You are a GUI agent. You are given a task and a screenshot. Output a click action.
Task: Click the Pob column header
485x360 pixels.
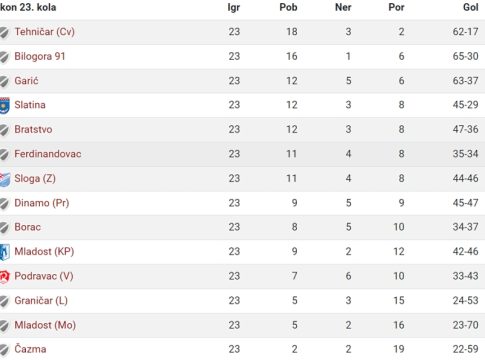point(288,7)
